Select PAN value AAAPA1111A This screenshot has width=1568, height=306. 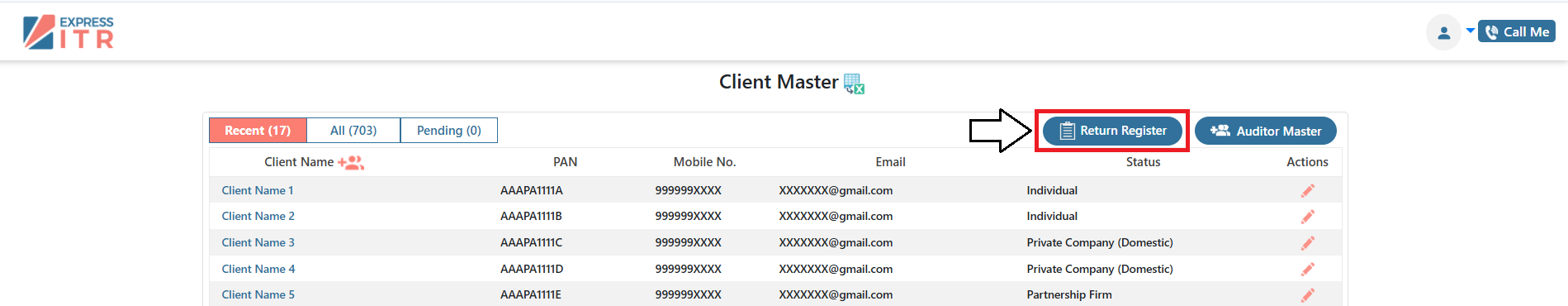click(531, 190)
